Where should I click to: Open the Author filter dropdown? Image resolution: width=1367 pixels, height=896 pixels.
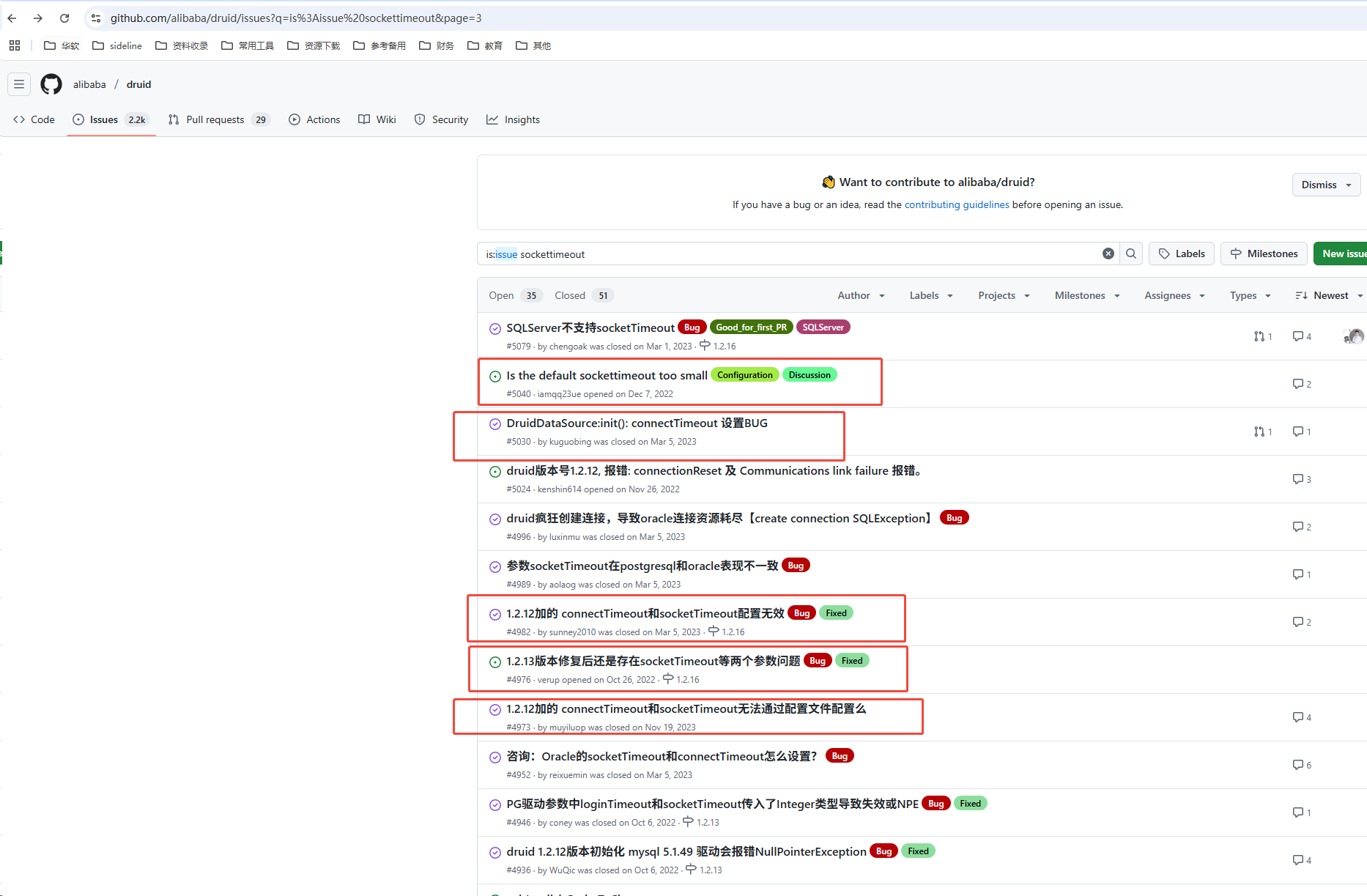[861, 295]
